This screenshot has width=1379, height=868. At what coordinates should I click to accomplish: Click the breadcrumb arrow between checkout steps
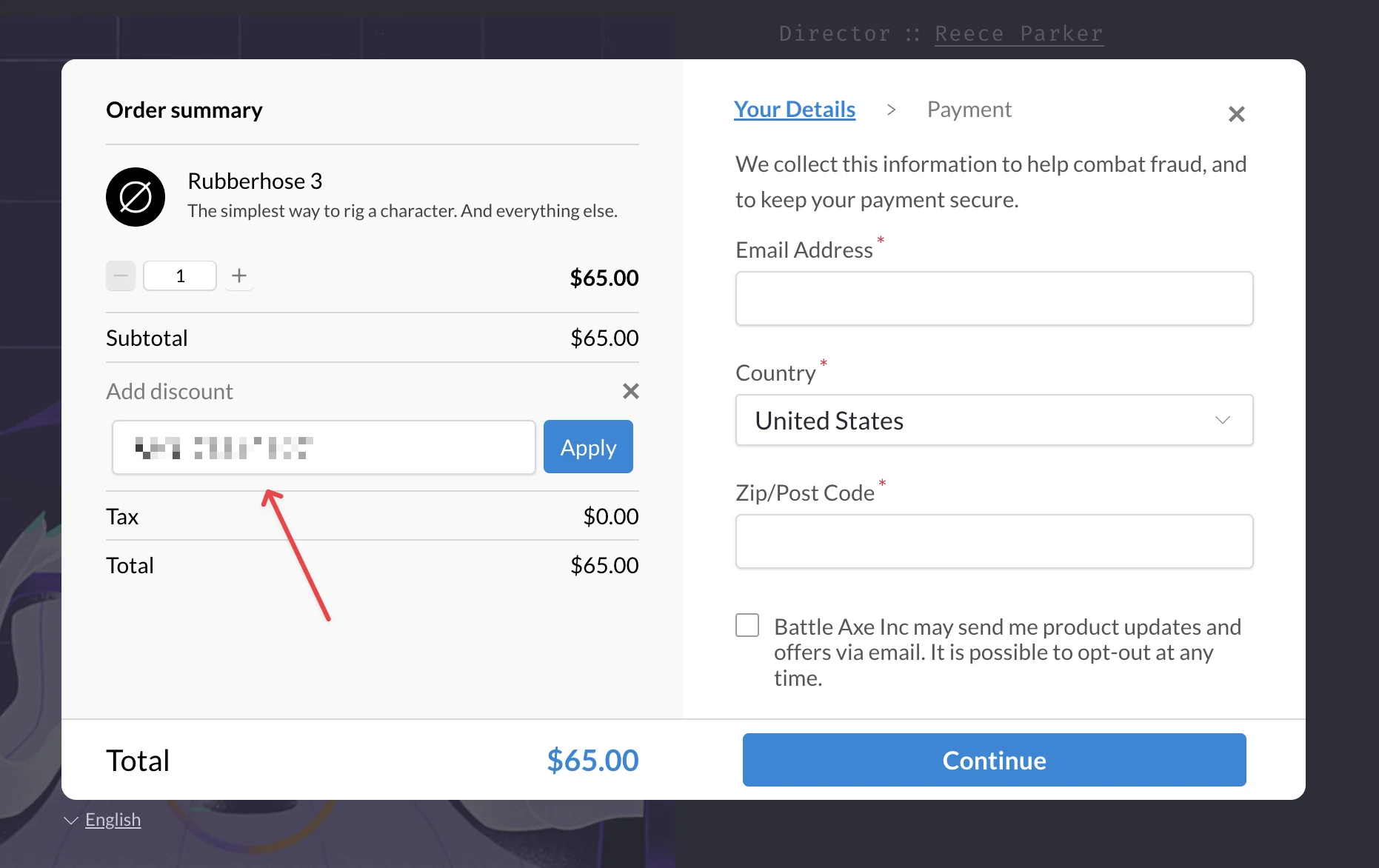(x=891, y=110)
